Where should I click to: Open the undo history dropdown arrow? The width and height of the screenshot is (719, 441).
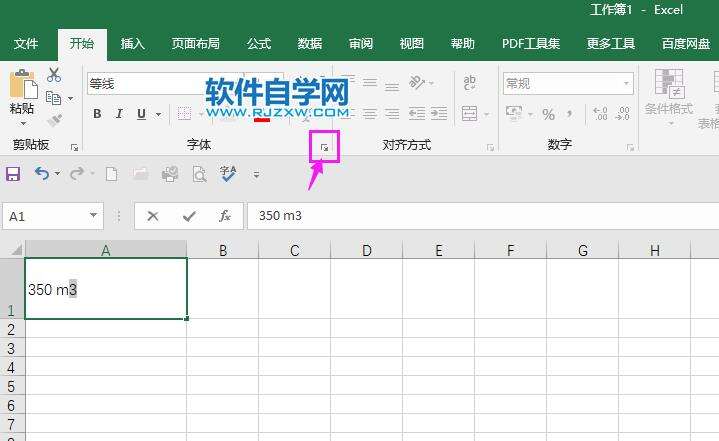[x=57, y=174]
